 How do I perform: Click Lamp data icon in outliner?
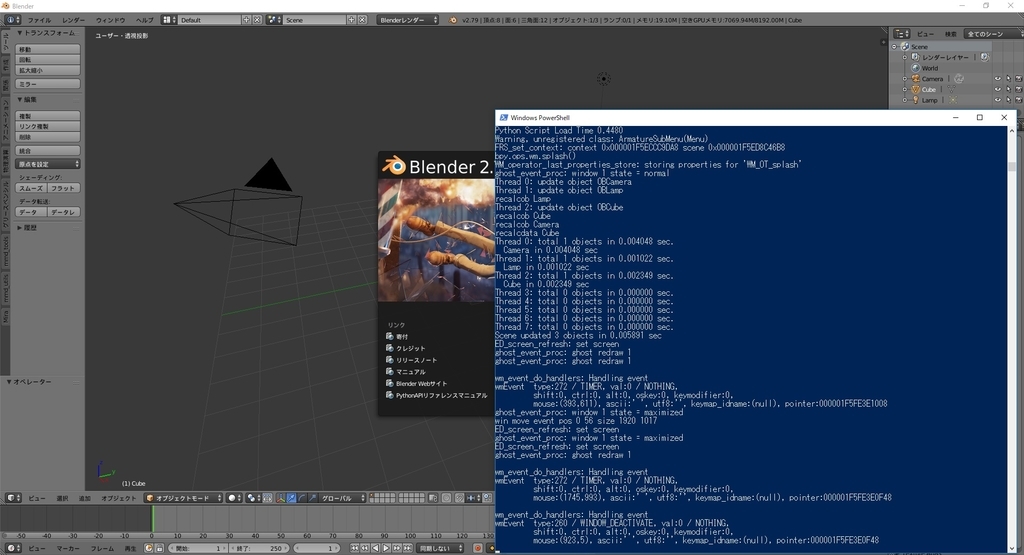coord(953,100)
